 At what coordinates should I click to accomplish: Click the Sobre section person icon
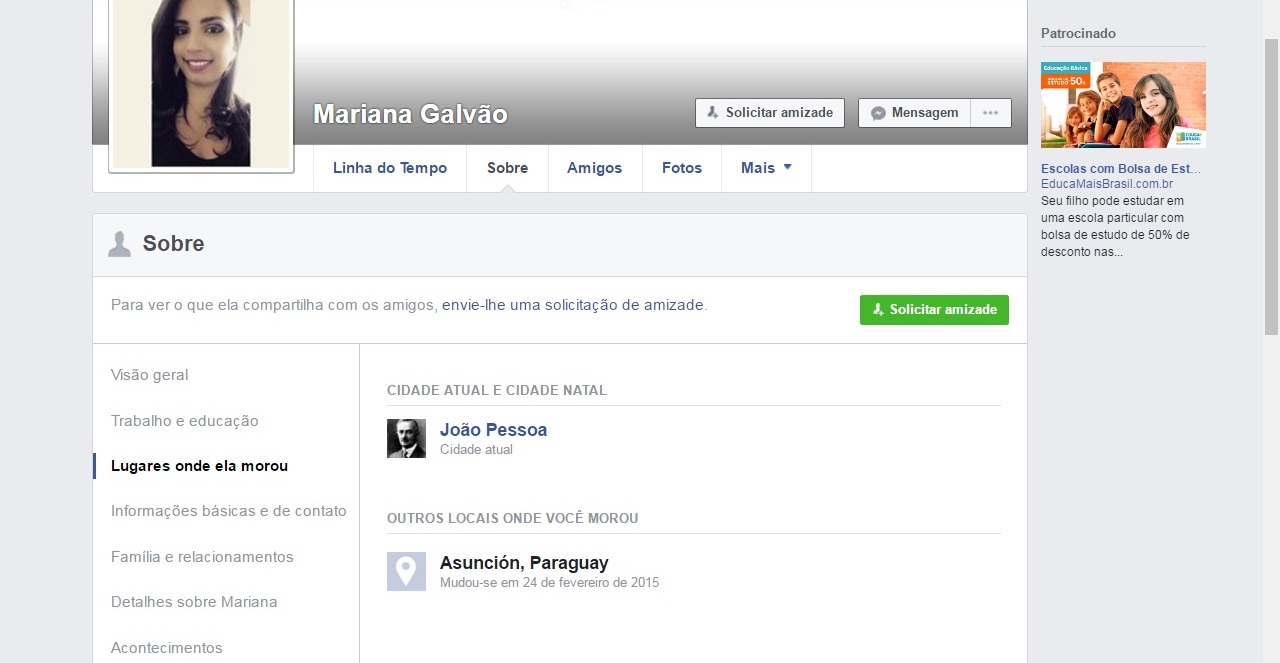120,244
